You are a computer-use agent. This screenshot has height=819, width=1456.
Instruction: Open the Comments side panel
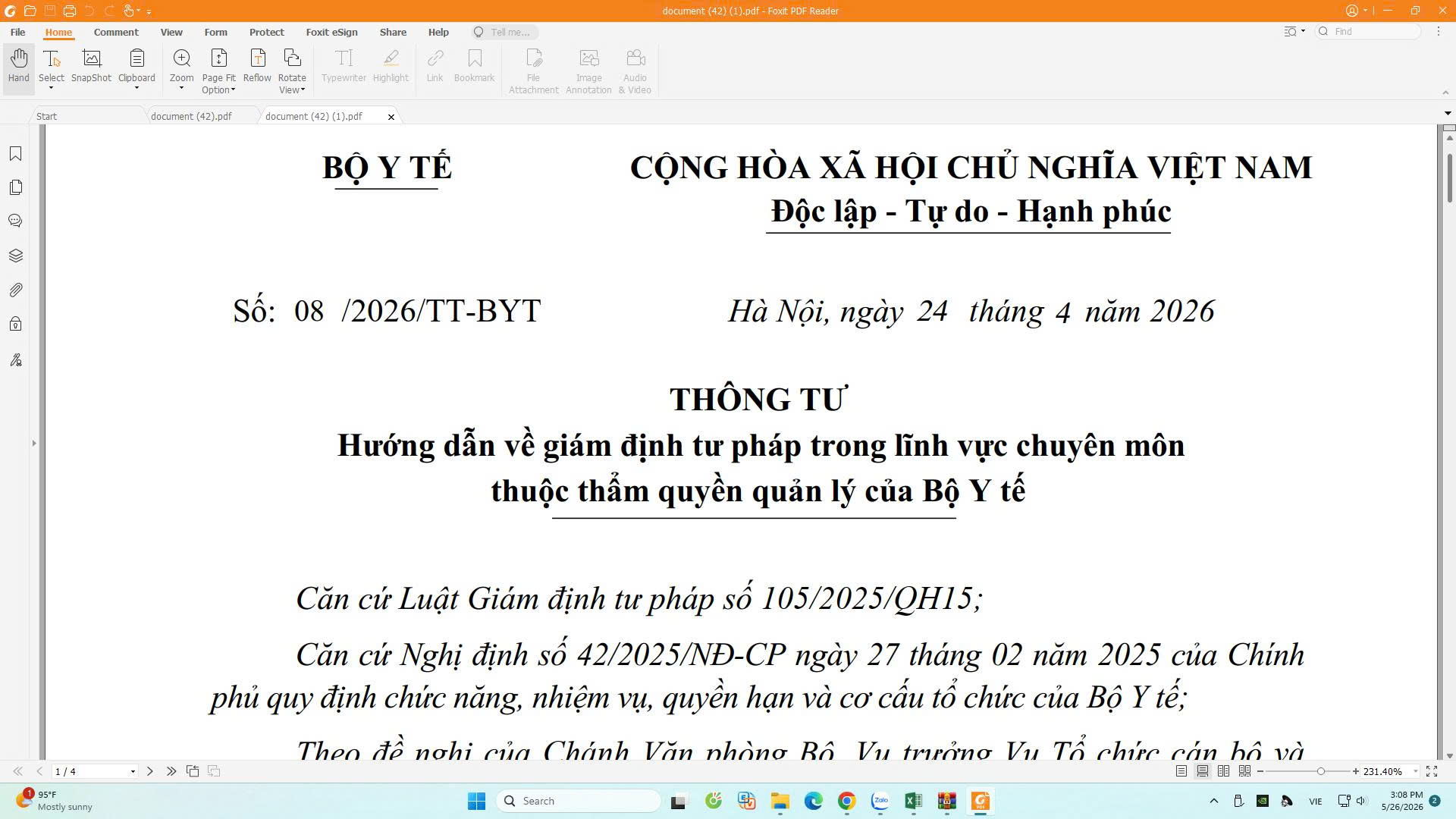pos(15,221)
